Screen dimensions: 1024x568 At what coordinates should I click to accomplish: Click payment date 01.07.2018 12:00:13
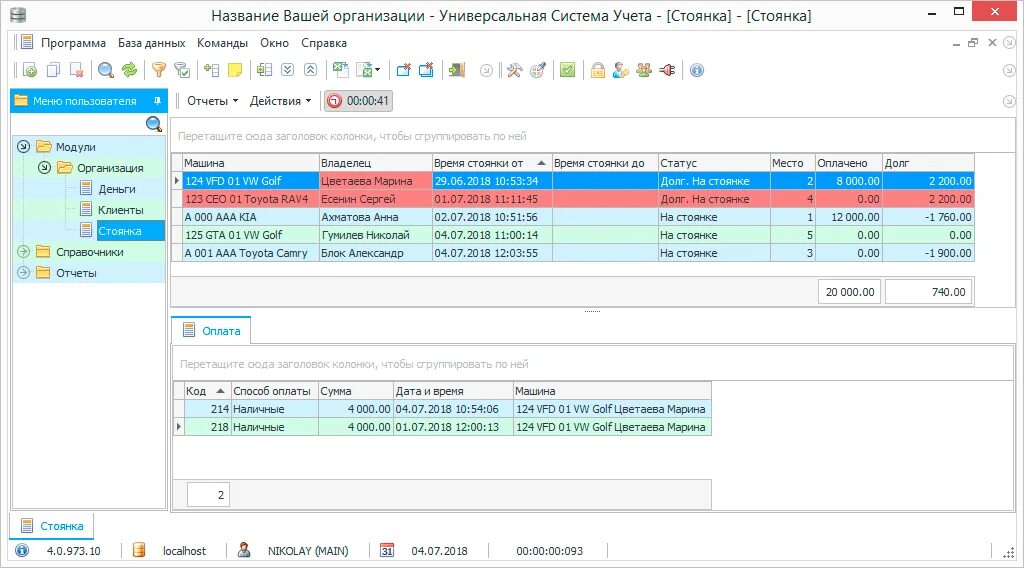click(453, 427)
